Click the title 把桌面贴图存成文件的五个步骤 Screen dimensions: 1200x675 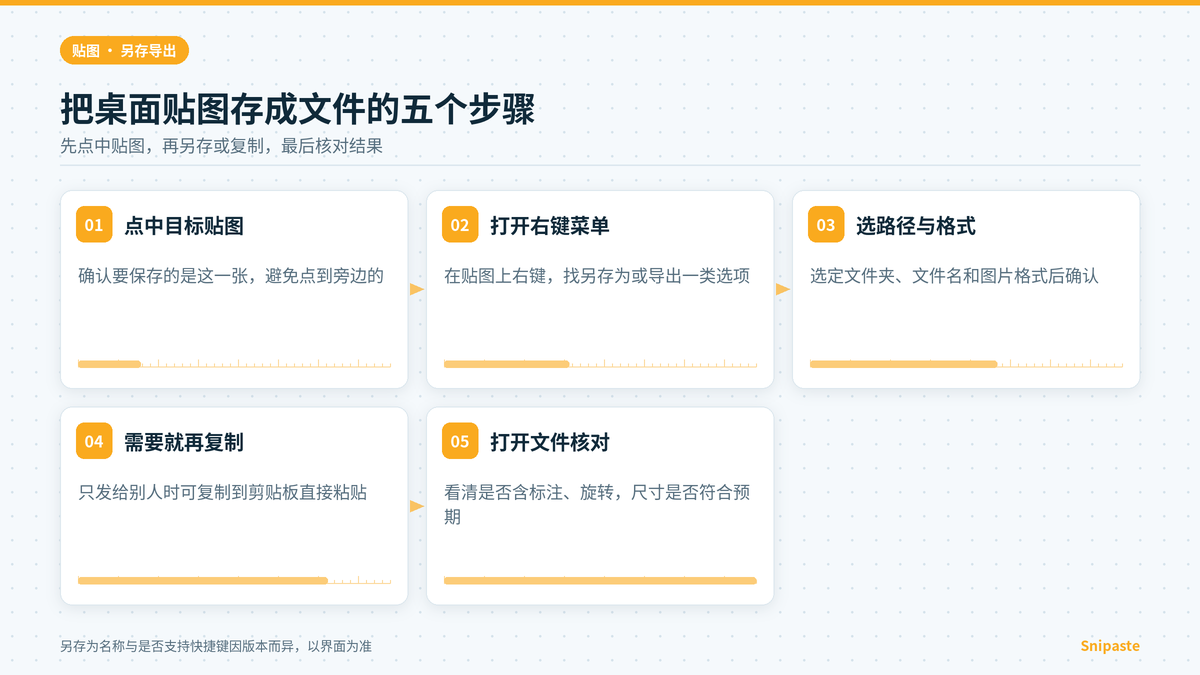click(x=298, y=109)
